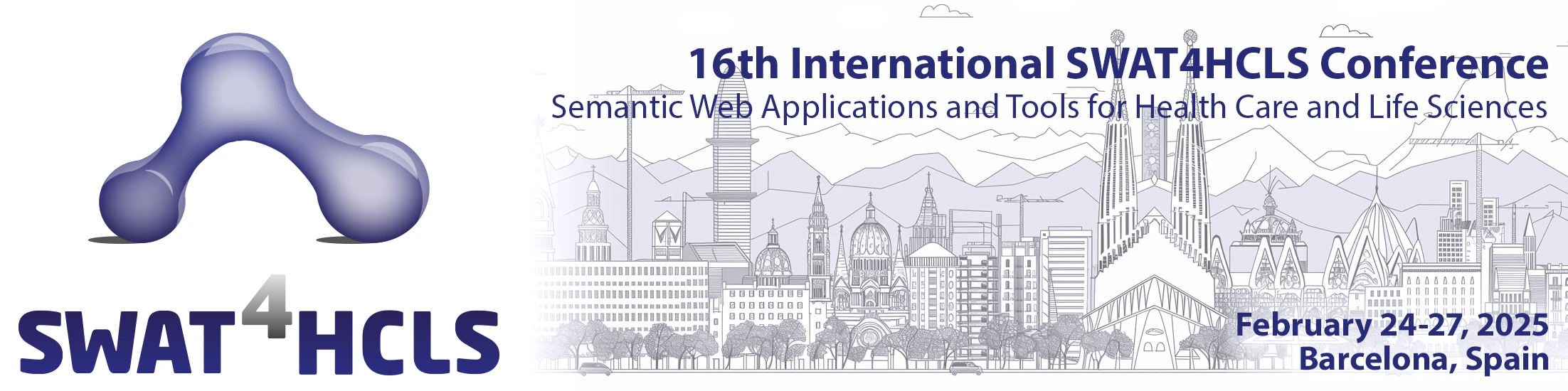This screenshot has width=1568, height=391.
Task: Click the car at bottom center of skyline
Action: click(x=965, y=368)
